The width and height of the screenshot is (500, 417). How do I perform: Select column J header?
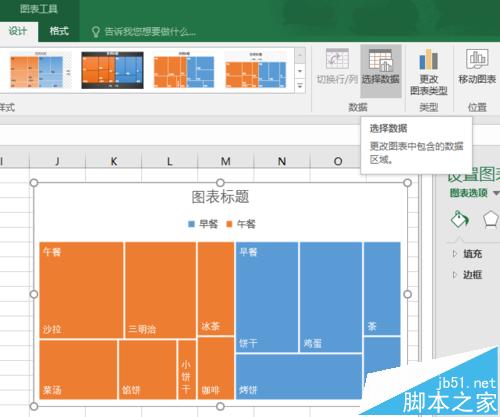(x=57, y=161)
